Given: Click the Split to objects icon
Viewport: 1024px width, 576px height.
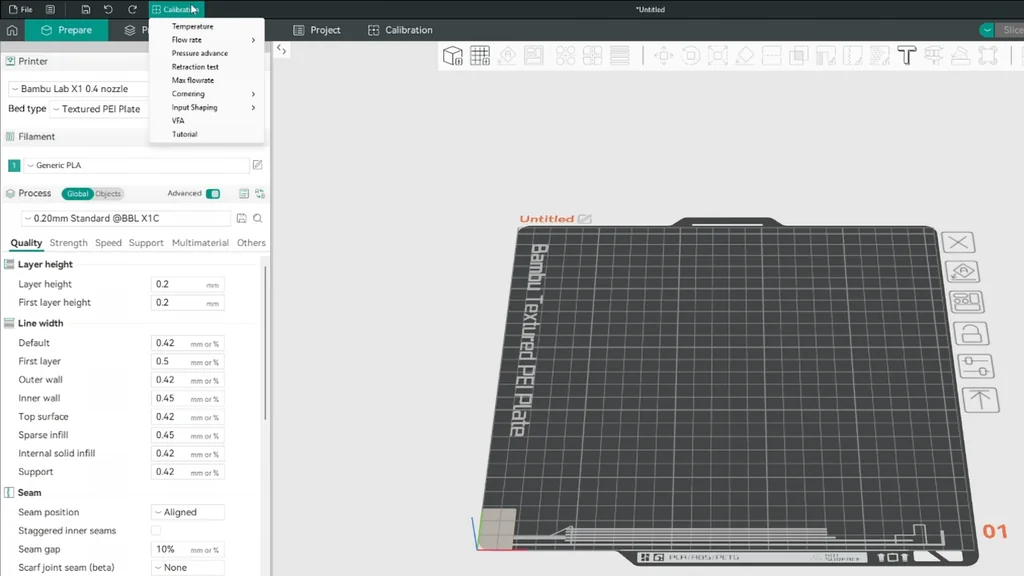Looking at the screenshot, I should pos(566,56).
